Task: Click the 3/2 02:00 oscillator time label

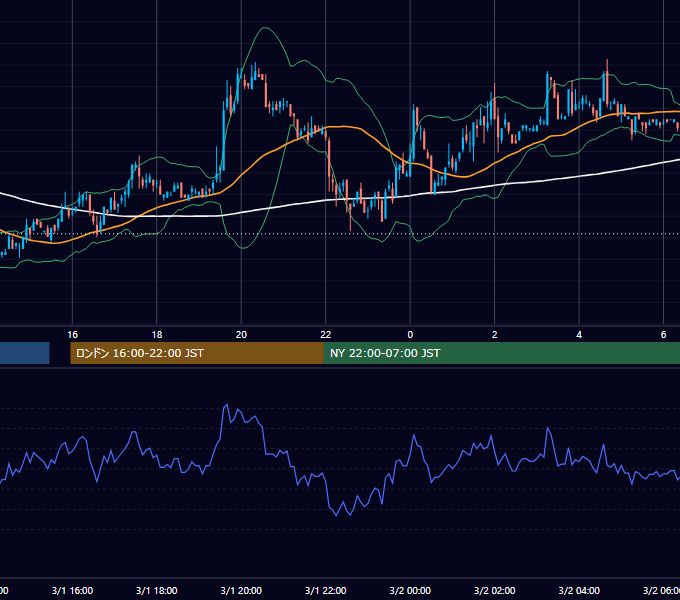Action: pyautogui.click(x=494, y=590)
